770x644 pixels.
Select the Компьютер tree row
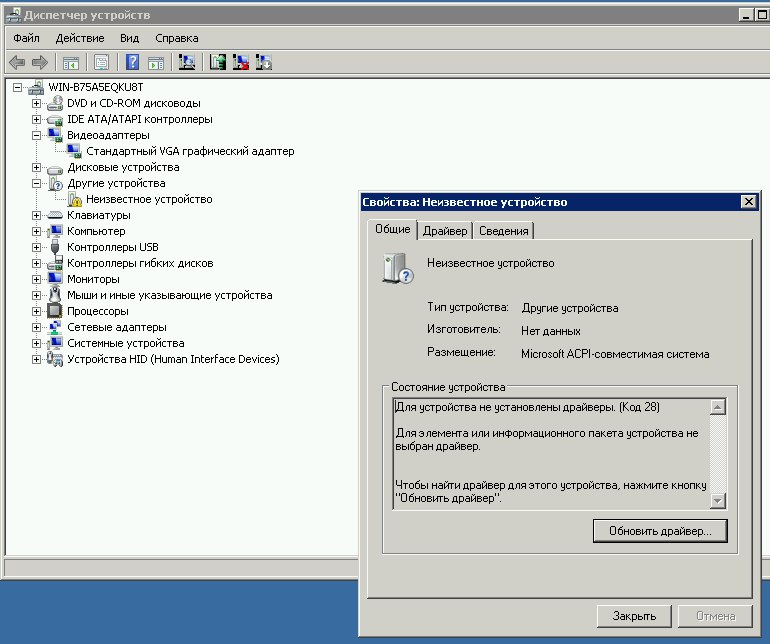tap(96, 231)
